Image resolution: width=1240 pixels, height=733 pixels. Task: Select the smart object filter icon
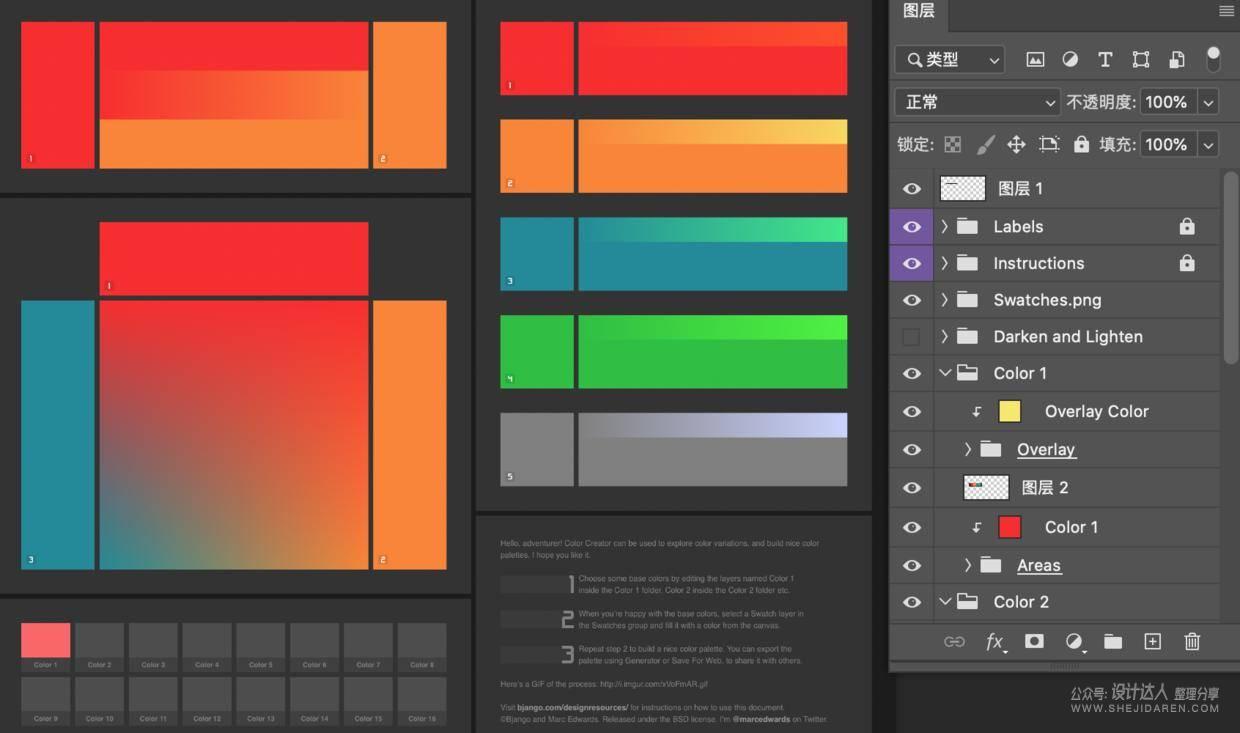[1176, 59]
